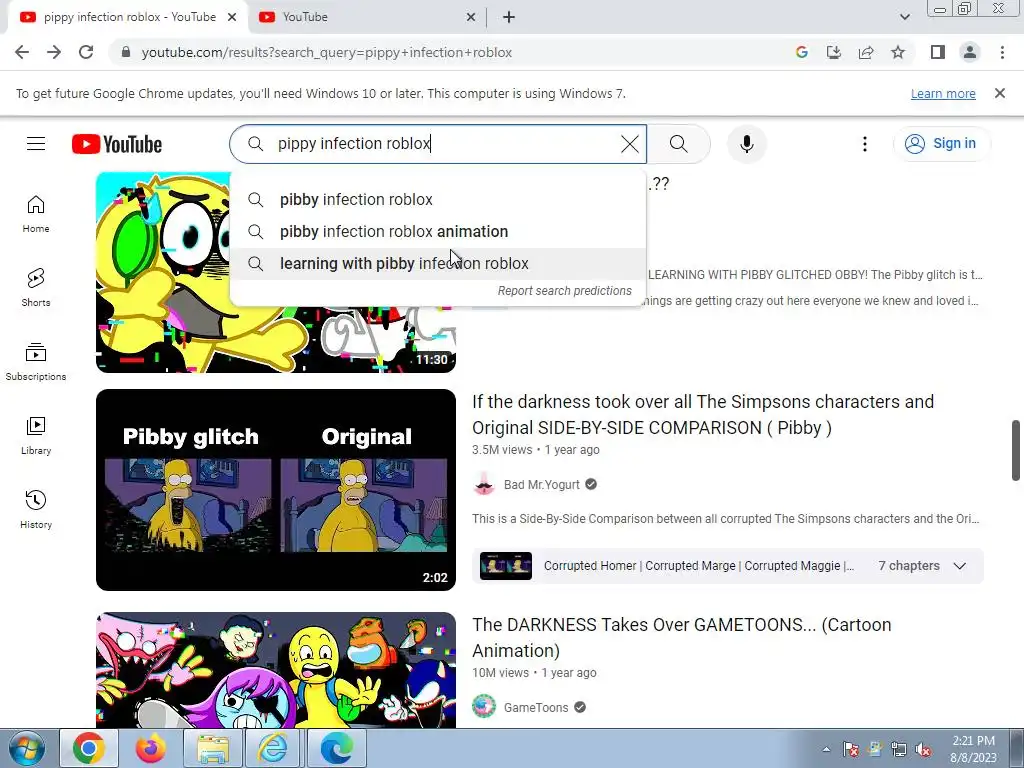
Task: Open Shorts in sidebar
Action: tap(36, 287)
